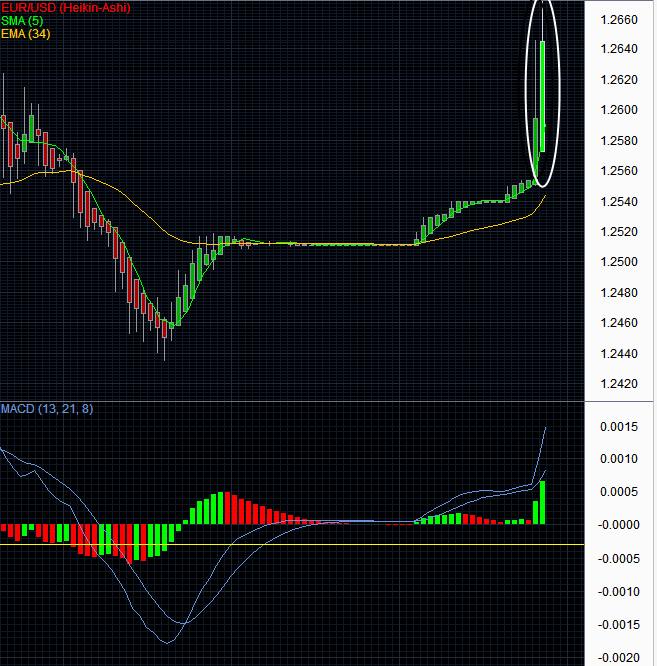Screen dimensions: 657x666
Task: Click the 1.2660 price axis value
Action: [x=619, y=20]
